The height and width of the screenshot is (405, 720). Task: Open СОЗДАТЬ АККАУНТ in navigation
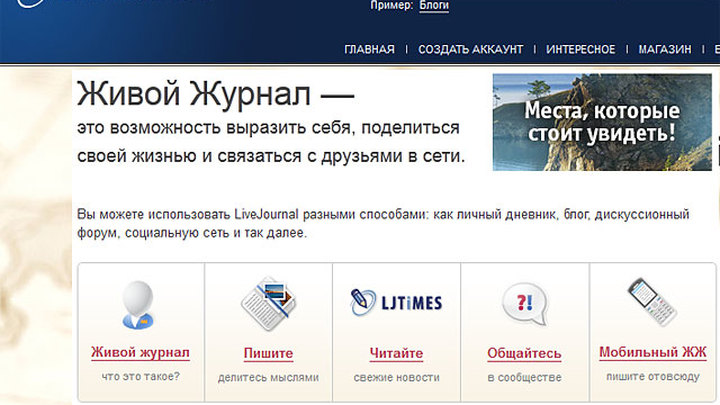click(471, 50)
